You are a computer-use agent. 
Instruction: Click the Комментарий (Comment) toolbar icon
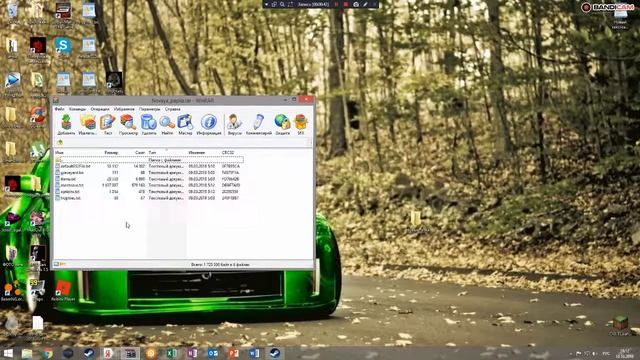tap(259, 124)
